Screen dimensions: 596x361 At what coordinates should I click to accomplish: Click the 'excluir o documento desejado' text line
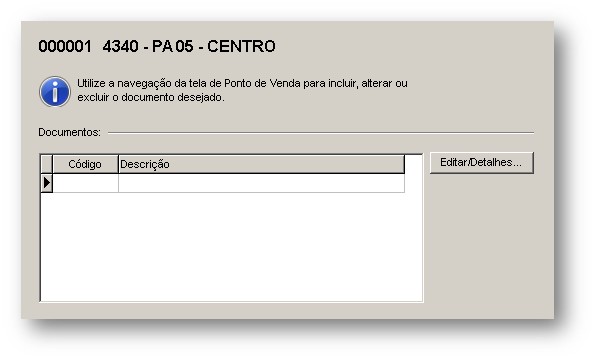pyautogui.click(x=151, y=98)
